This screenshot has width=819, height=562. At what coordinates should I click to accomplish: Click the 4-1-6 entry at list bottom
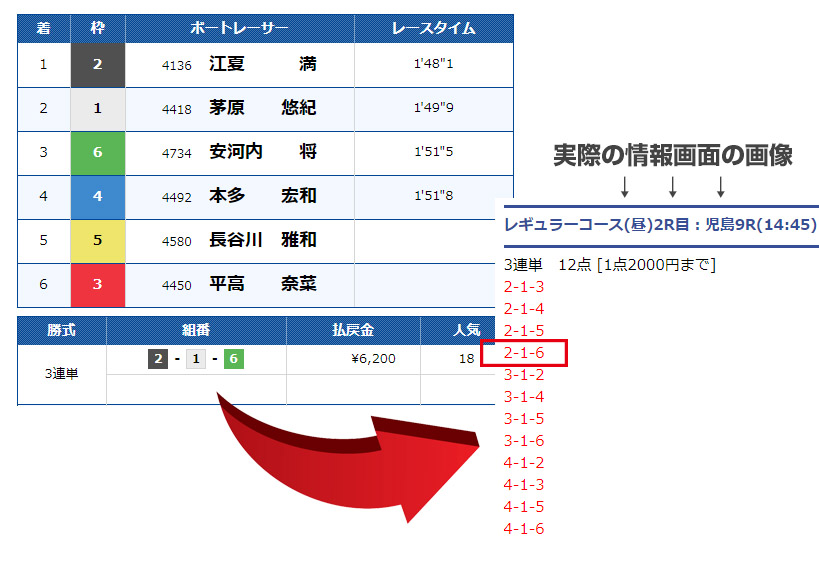pos(524,529)
